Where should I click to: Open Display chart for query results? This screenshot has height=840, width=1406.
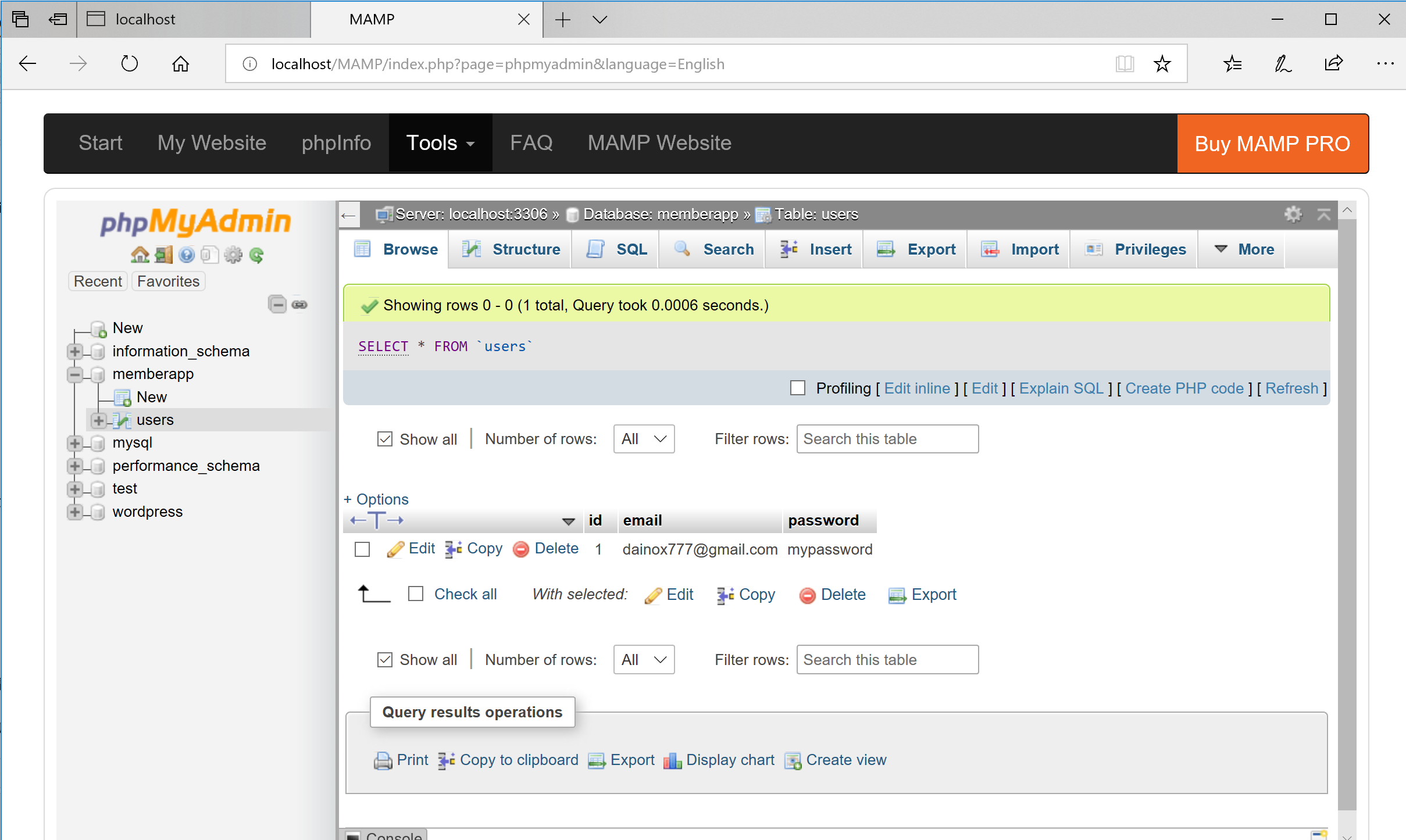point(729,760)
